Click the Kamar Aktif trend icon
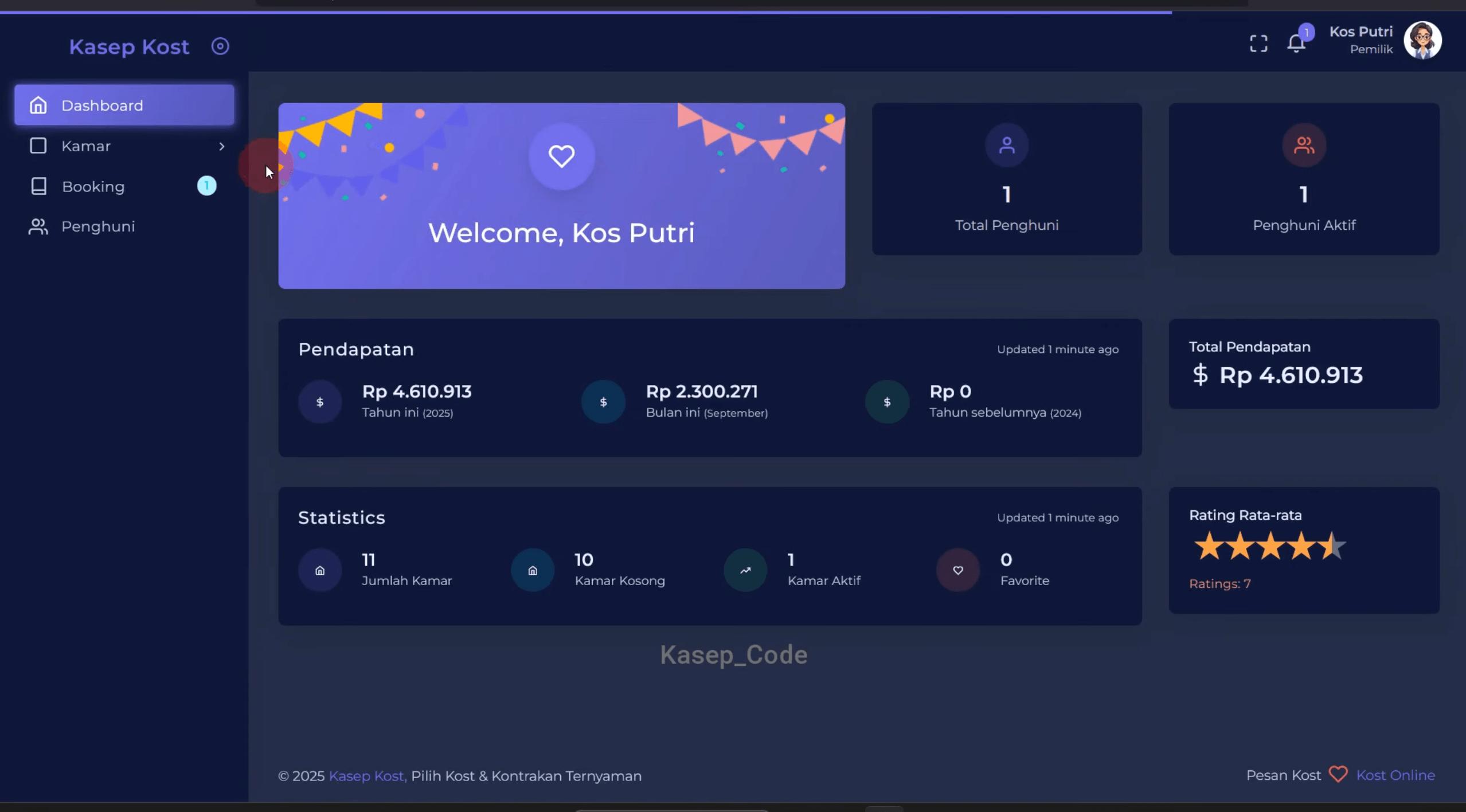Viewport: 1466px width, 812px height. point(745,570)
